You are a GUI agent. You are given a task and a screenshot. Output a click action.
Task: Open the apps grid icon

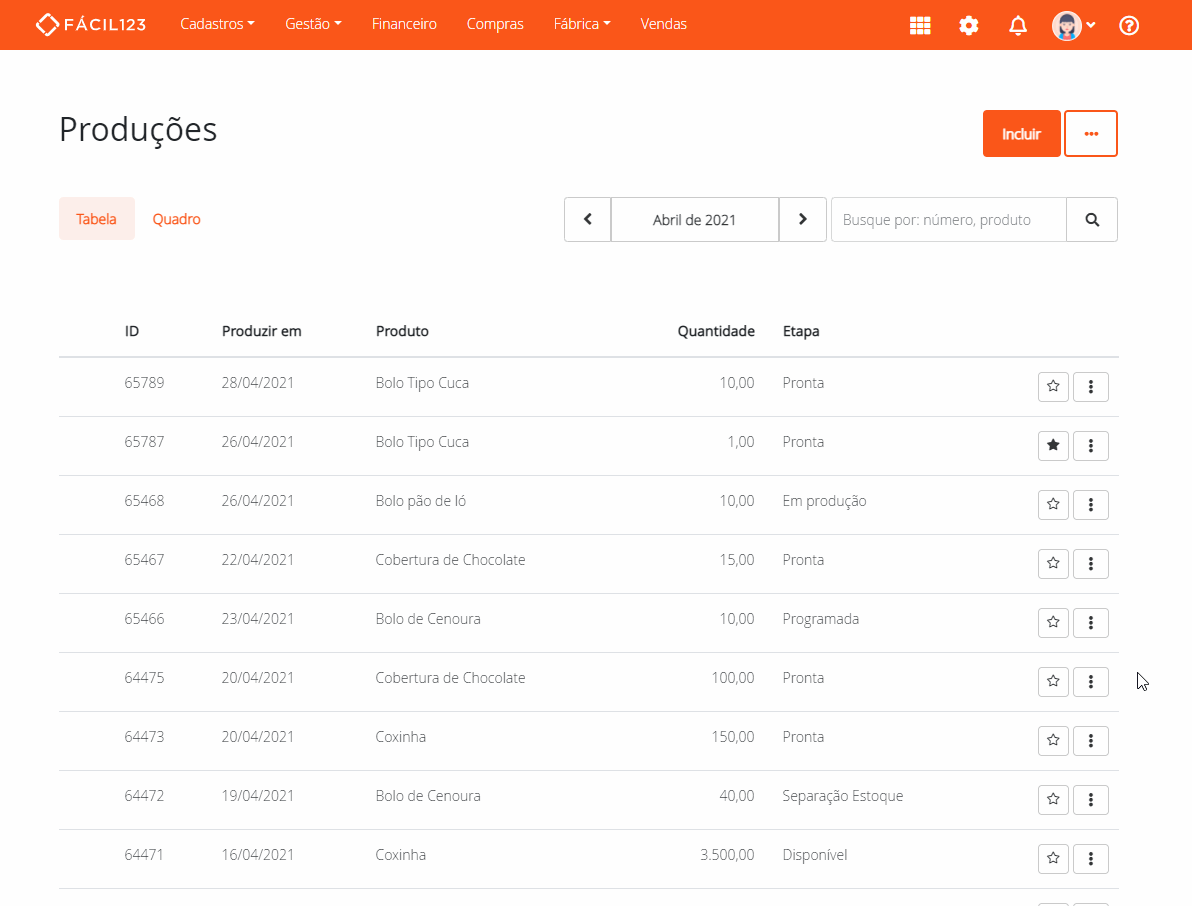[x=920, y=25]
